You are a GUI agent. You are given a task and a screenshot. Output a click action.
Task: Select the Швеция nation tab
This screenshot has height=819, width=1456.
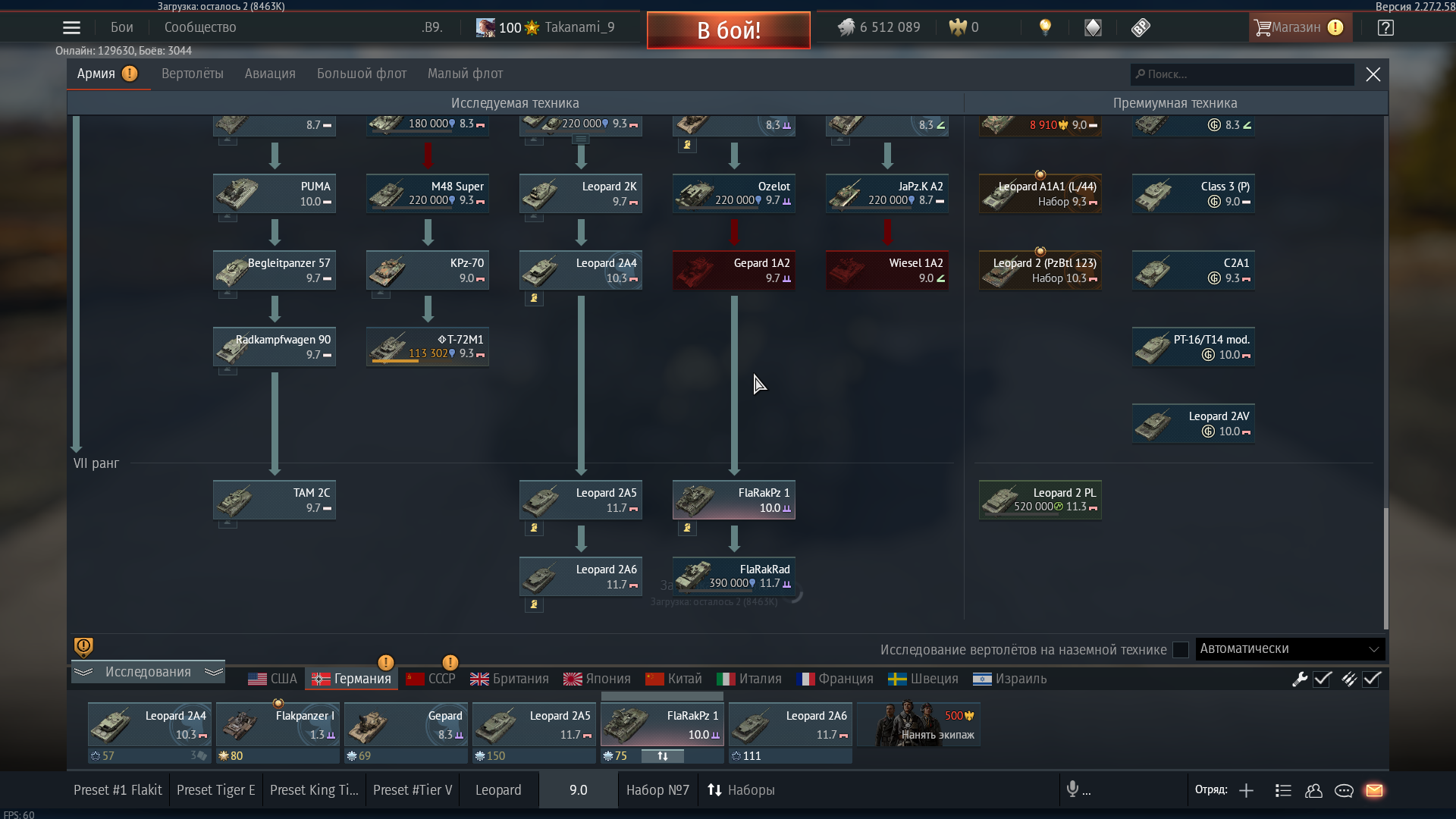pos(923,679)
